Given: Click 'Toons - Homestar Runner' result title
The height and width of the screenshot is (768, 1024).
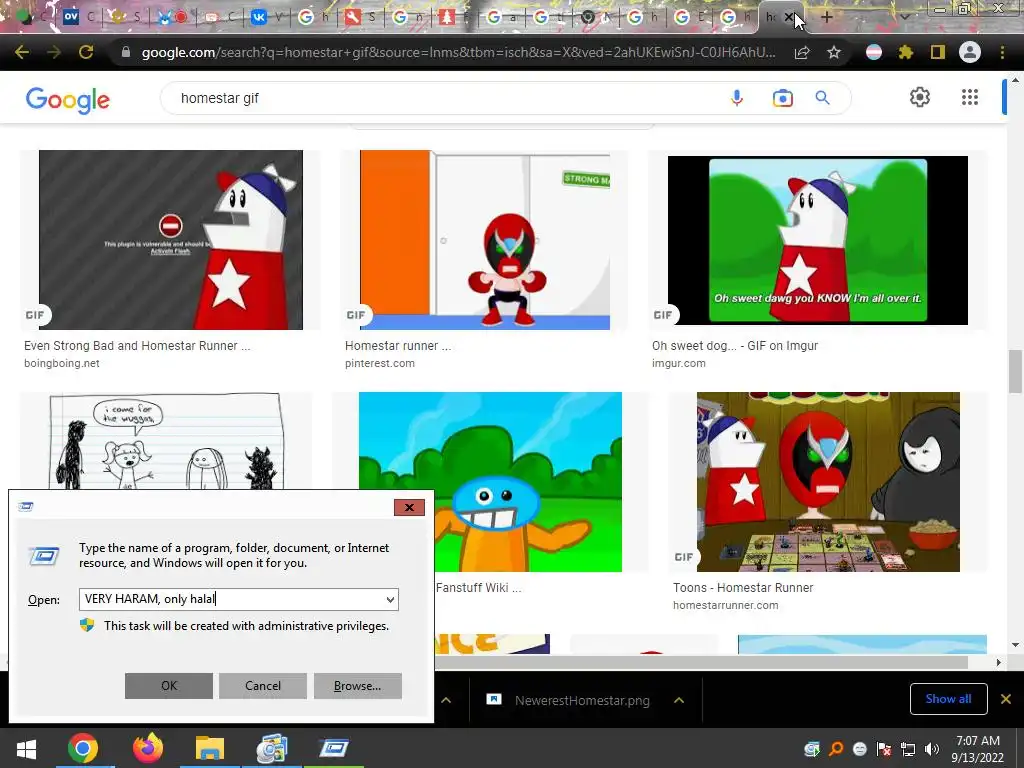Looking at the screenshot, I should pyautogui.click(x=743, y=588).
